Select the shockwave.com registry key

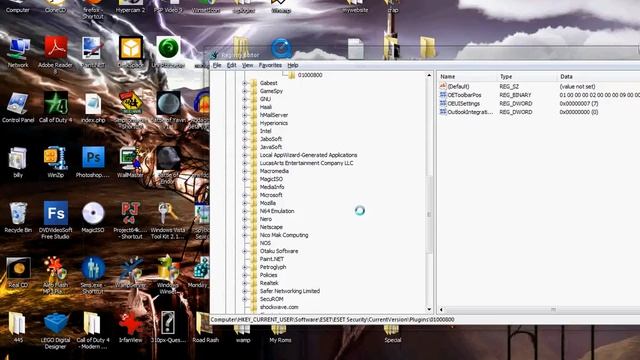[279, 307]
